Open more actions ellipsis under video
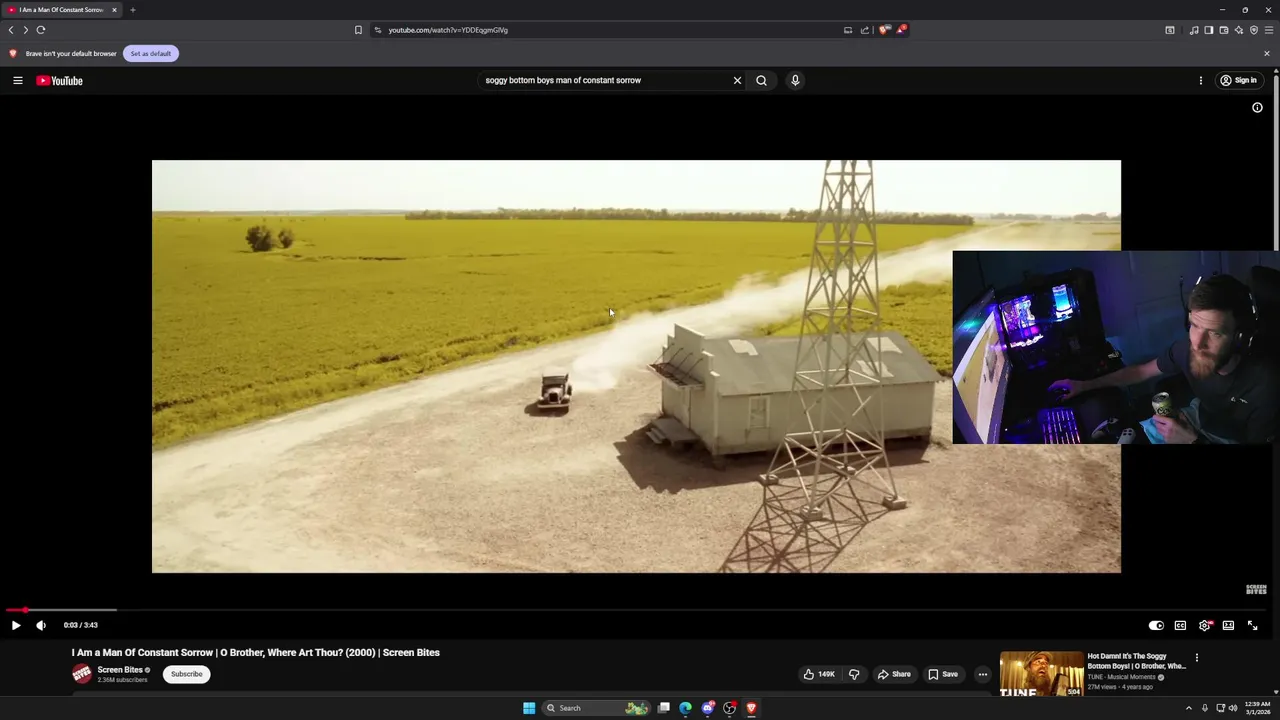 pyautogui.click(x=983, y=674)
